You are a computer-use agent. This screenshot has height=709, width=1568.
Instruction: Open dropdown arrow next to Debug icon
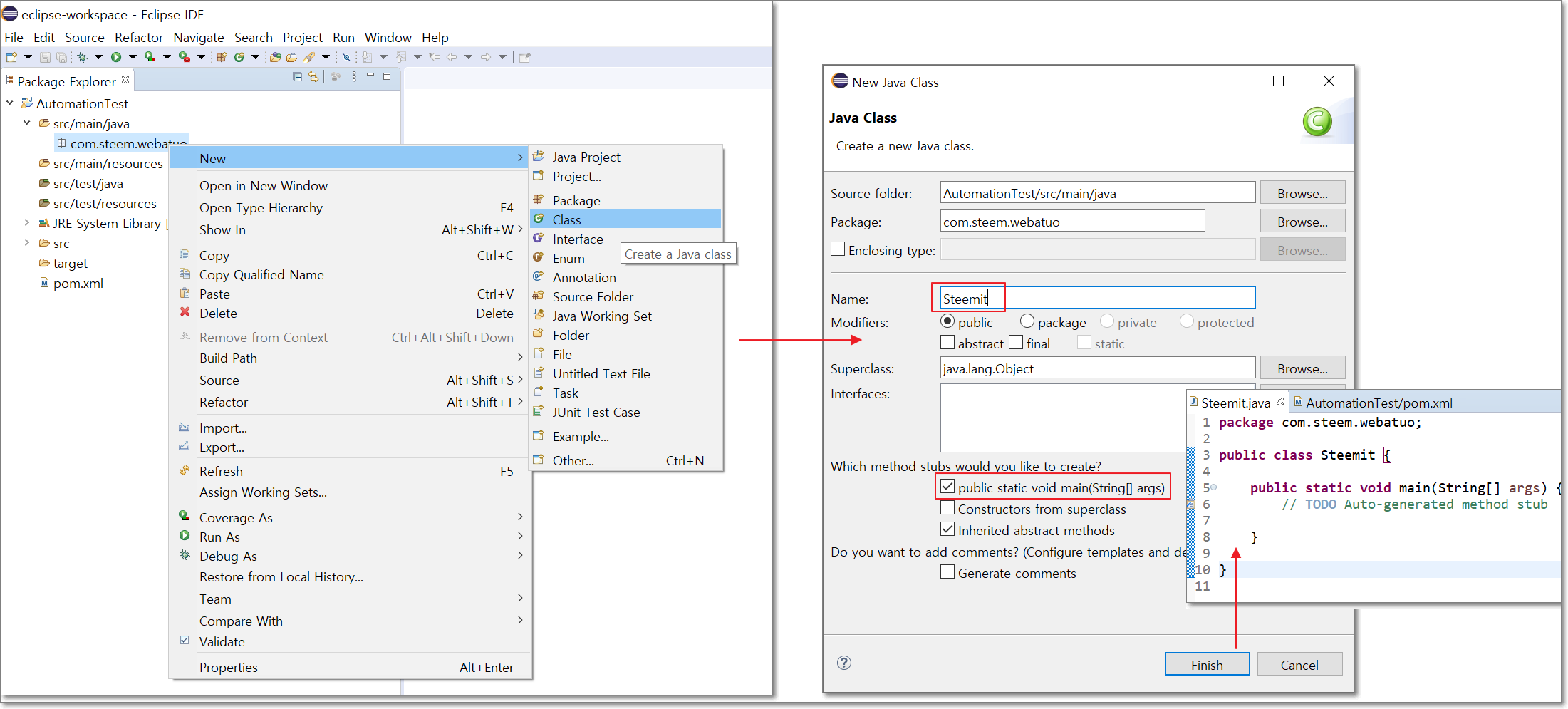[x=99, y=57]
